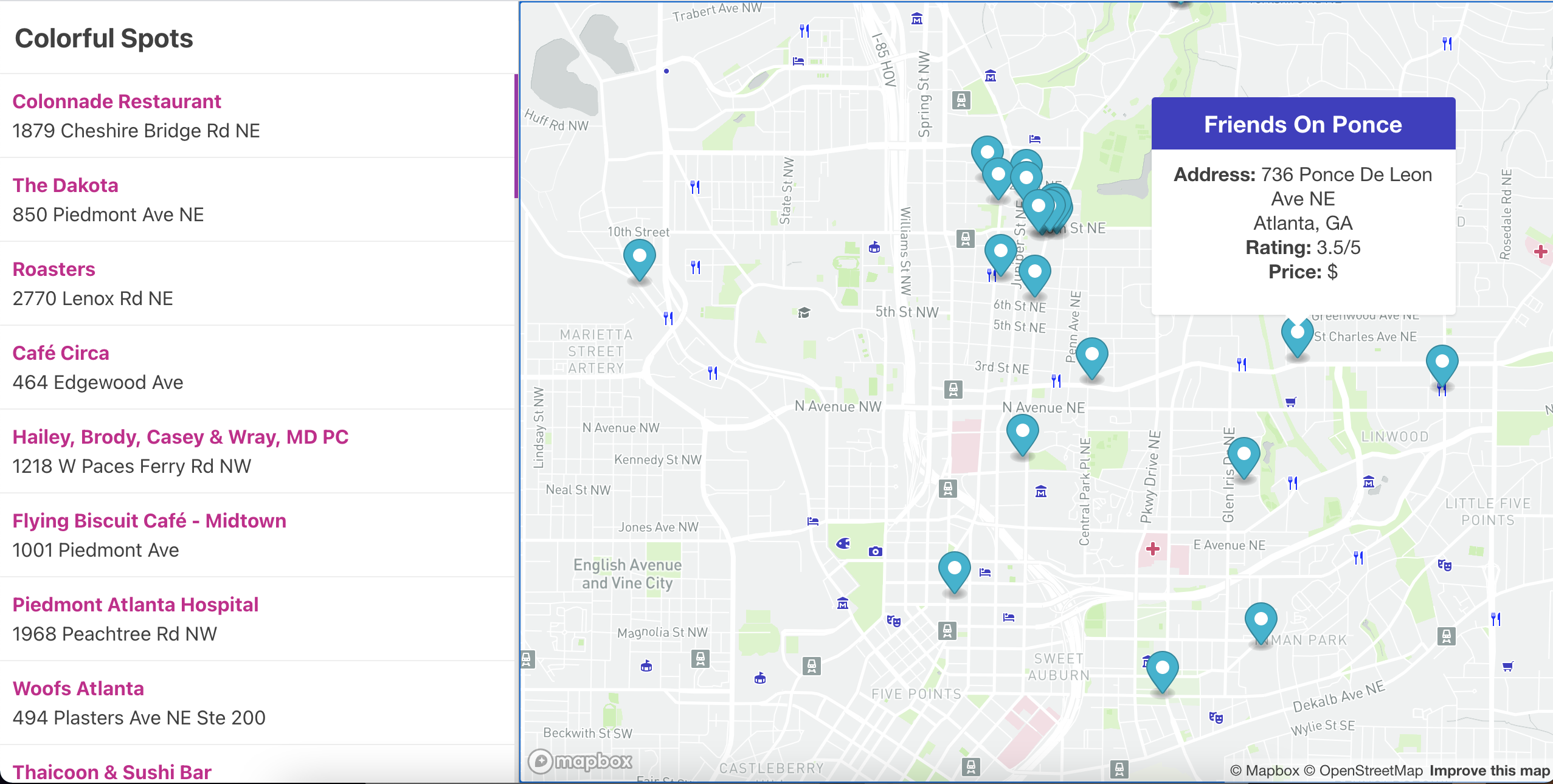Click the Mapbox logo
The image size is (1553, 784).
tap(580, 761)
